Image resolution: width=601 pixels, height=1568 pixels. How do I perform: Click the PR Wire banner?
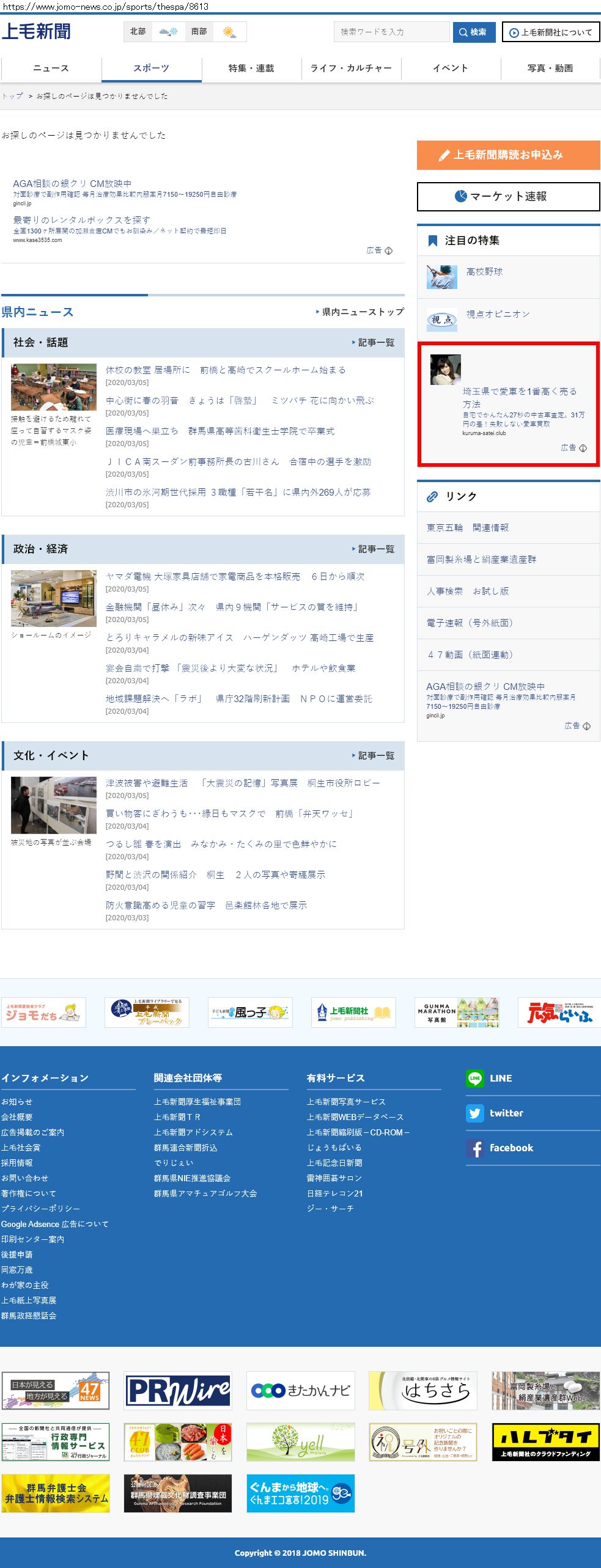coord(178,1390)
